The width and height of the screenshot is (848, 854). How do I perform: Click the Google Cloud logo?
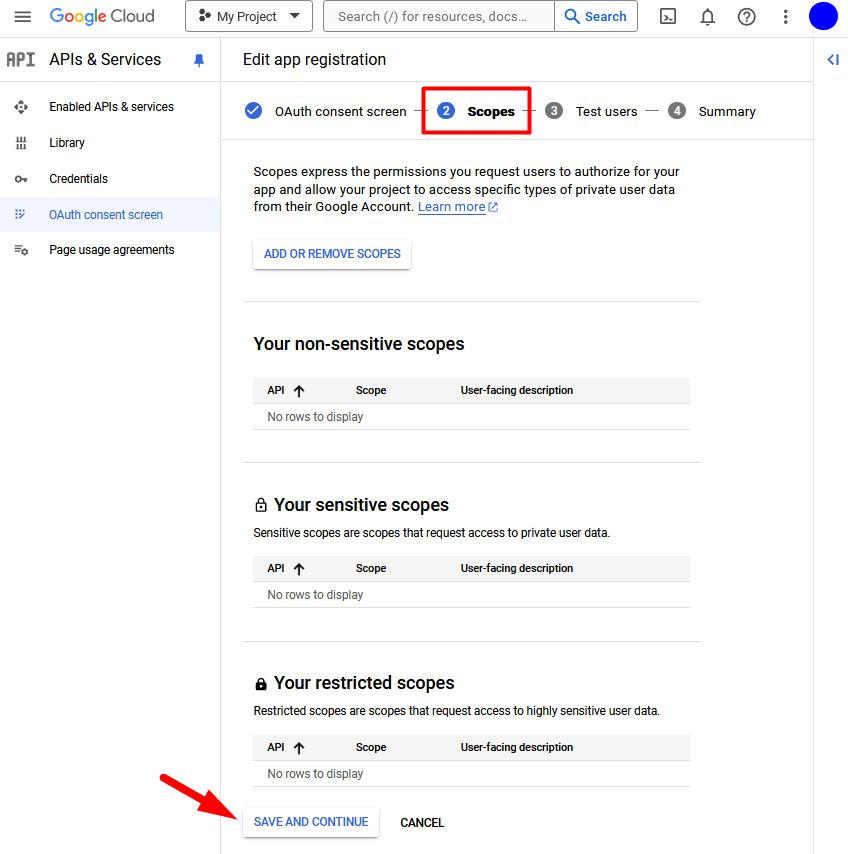tap(102, 16)
